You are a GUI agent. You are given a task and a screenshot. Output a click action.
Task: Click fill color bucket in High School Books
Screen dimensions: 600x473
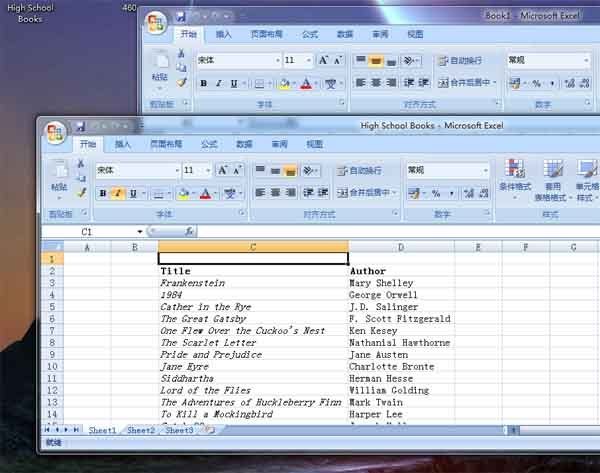tap(183, 194)
